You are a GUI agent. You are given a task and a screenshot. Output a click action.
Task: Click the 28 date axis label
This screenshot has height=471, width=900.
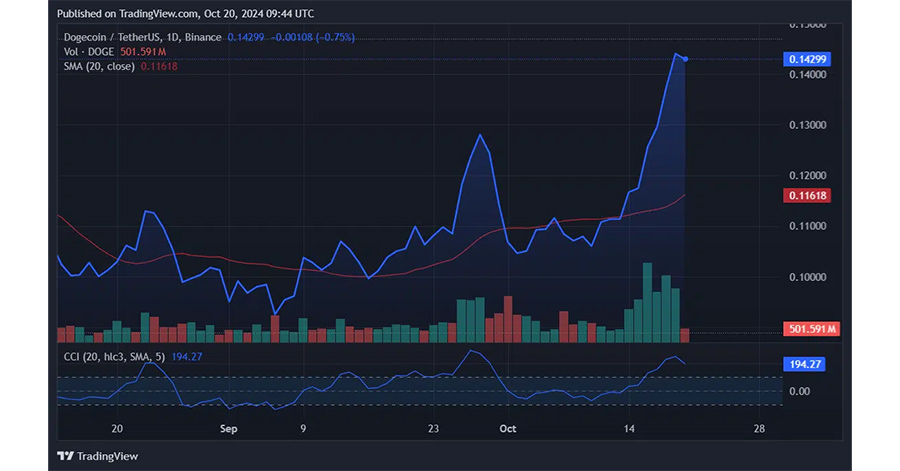click(759, 429)
